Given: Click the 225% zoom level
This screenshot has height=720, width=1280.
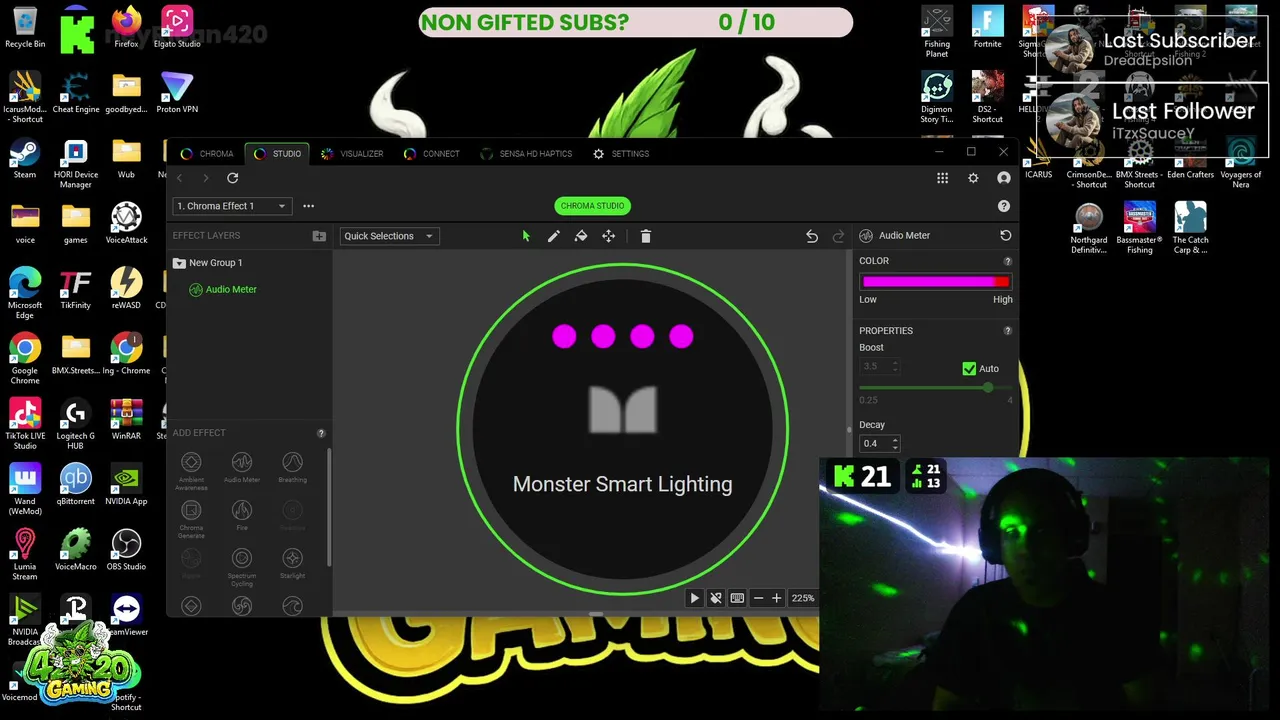Looking at the screenshot, I should [x=803, y=598].
